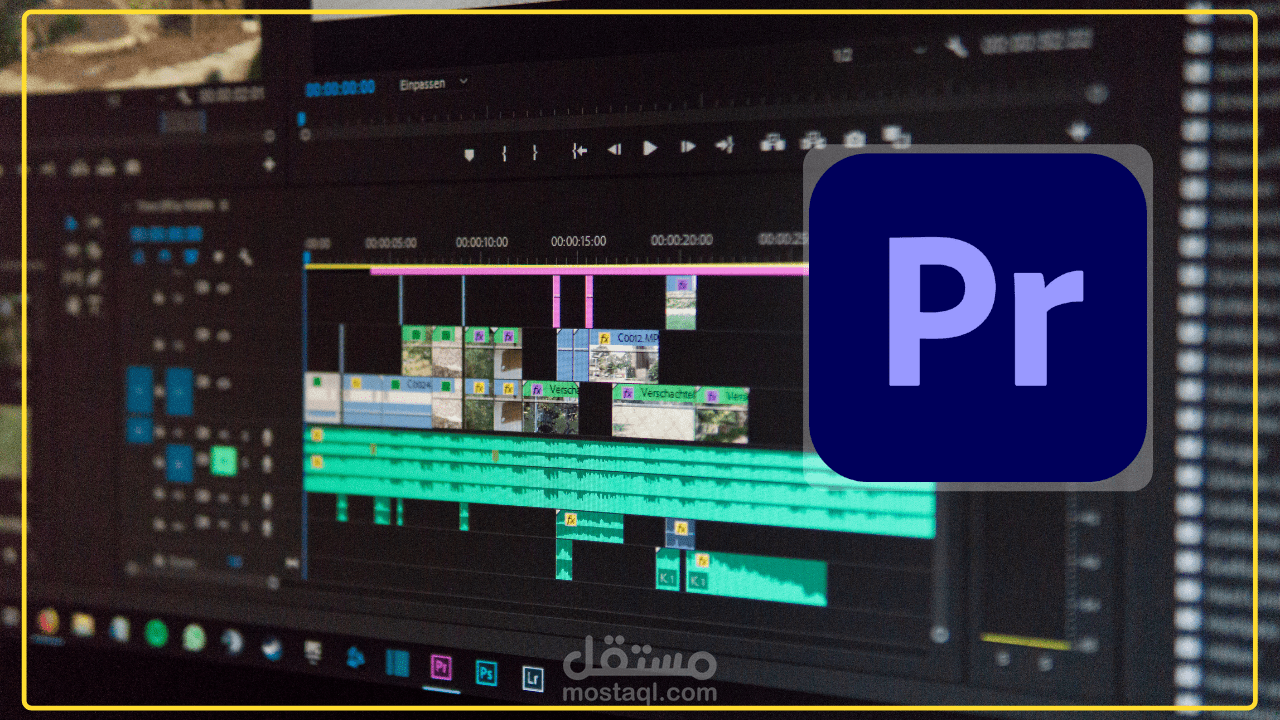Viewport: 1280px width, 720px height.
Task: Select the C0012.MP4 video clip
Action: tap(626, 355)
